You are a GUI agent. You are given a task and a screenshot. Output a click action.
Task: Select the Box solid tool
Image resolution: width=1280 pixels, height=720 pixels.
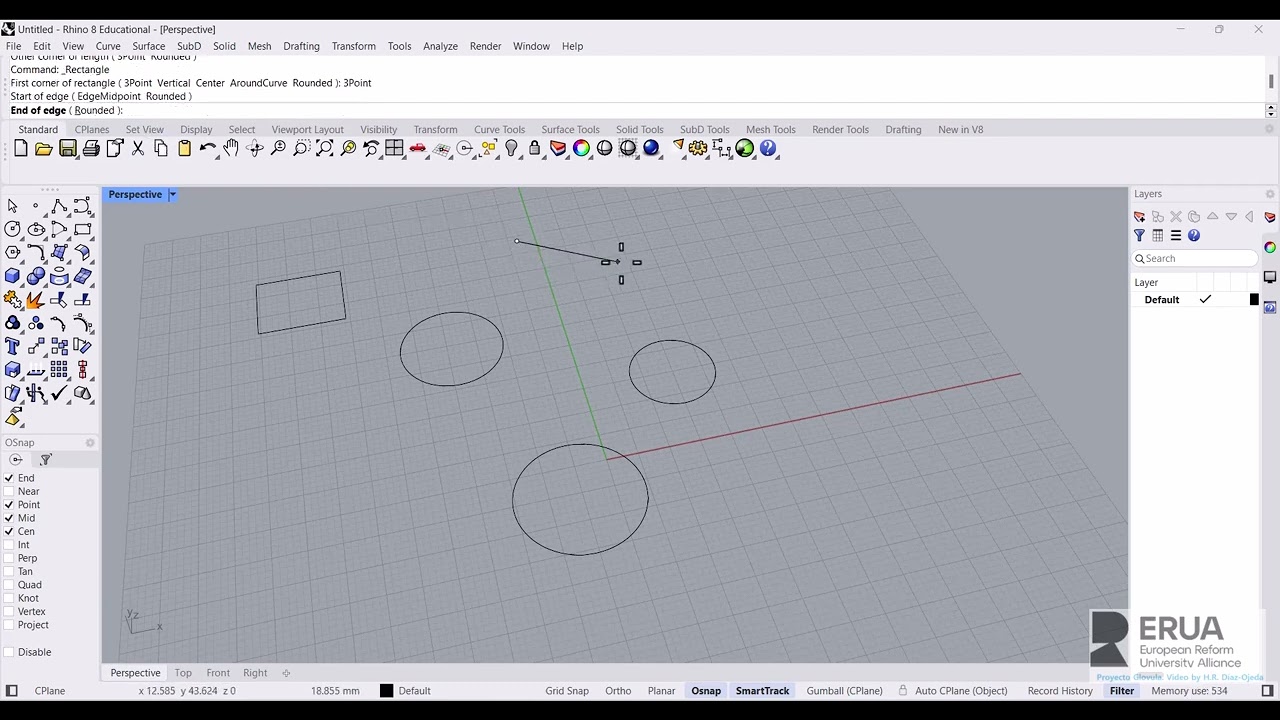pyautogui.click(x=13, y=276)
